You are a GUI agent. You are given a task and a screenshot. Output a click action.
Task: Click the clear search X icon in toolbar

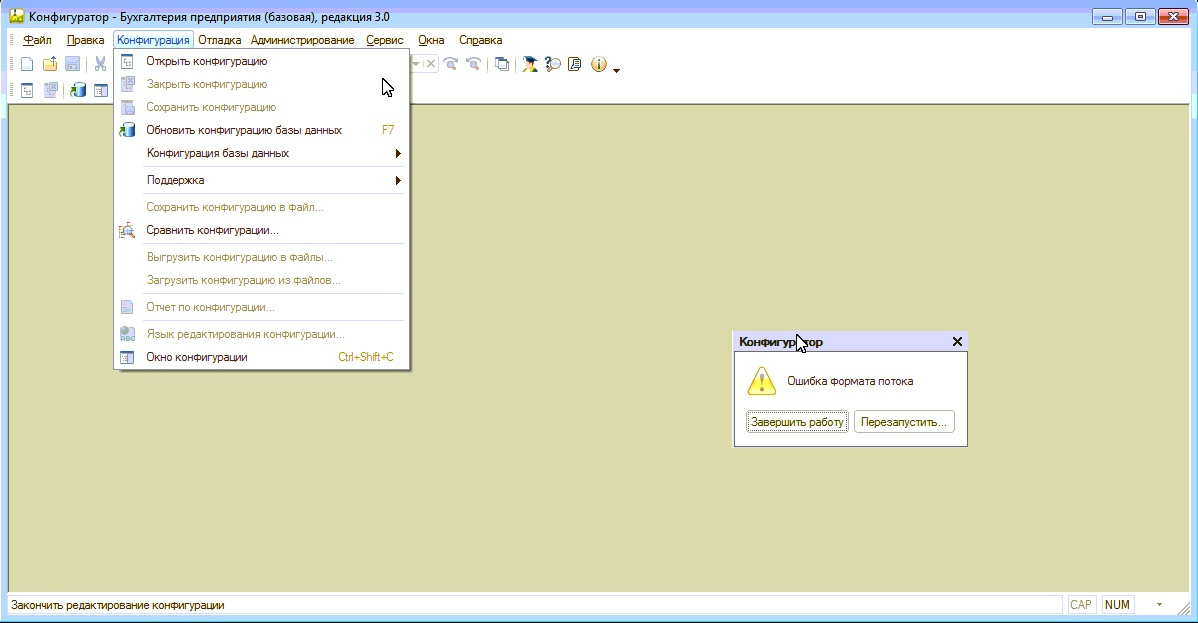[x=431, y=64]
